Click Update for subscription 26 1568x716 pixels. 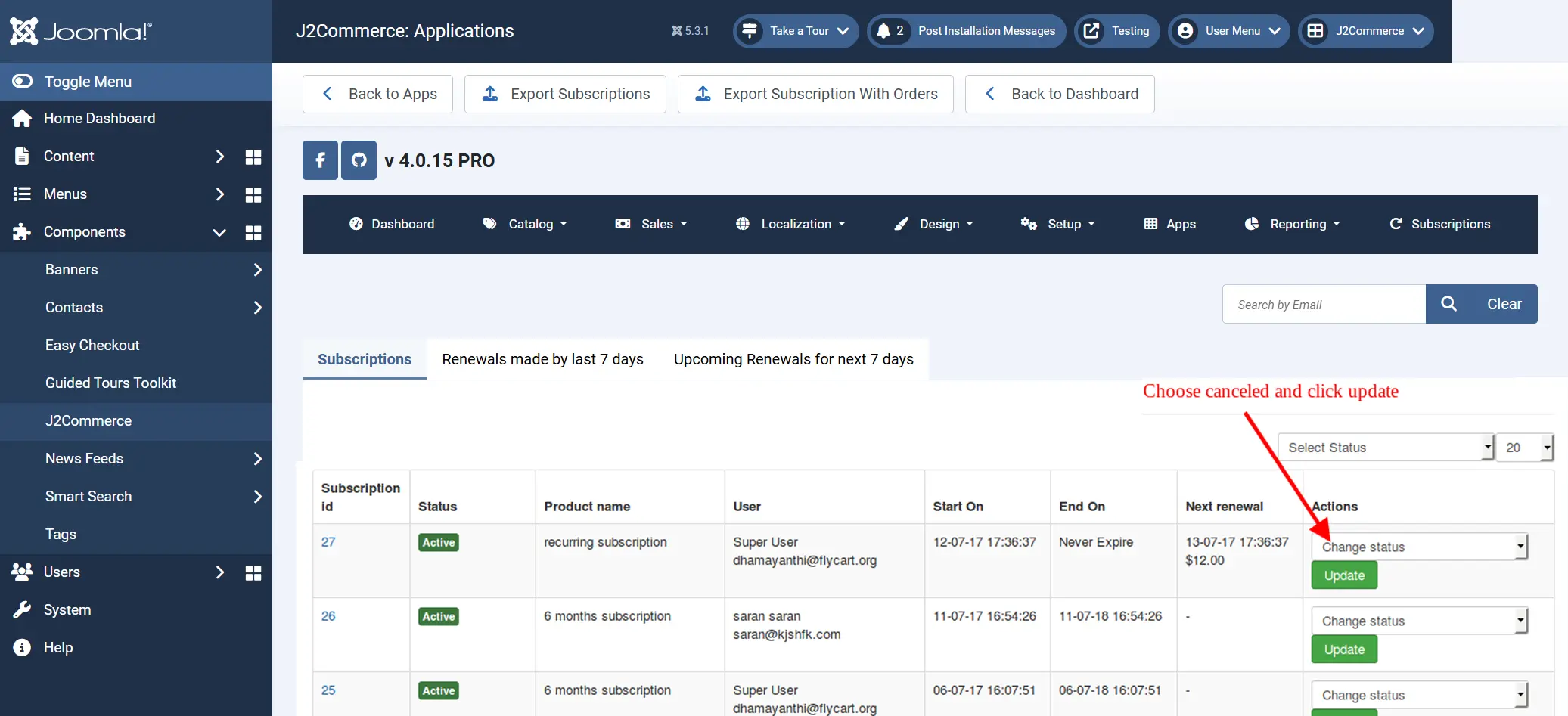coord(1344,649)
